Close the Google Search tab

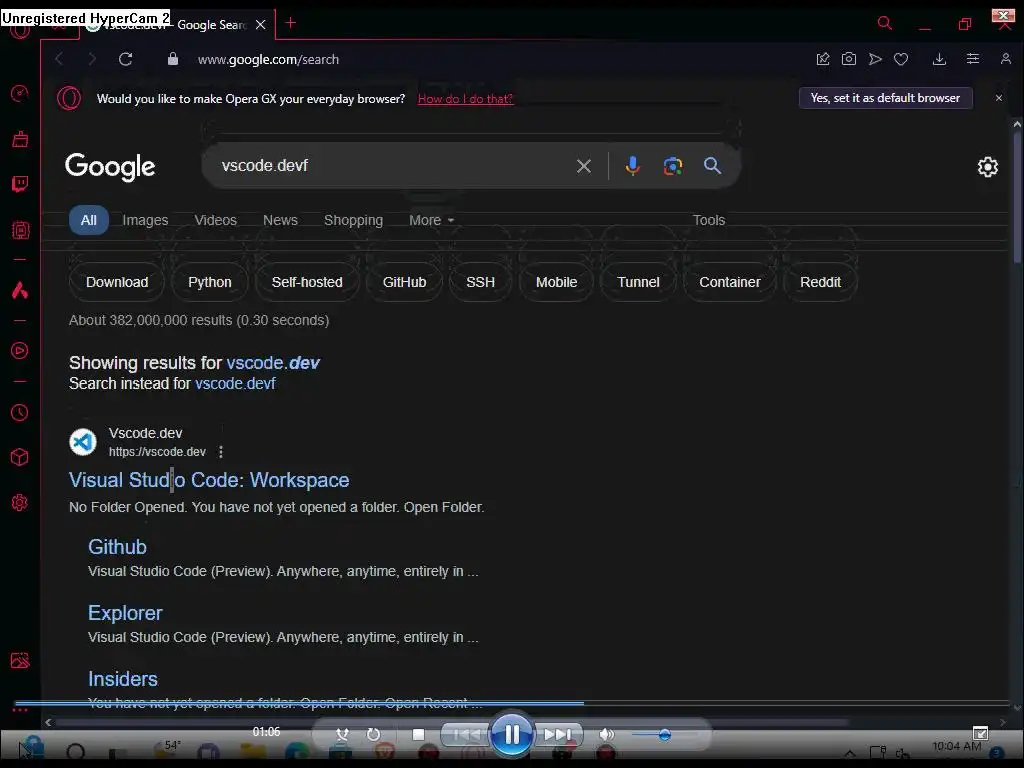[x=261, y=25]
